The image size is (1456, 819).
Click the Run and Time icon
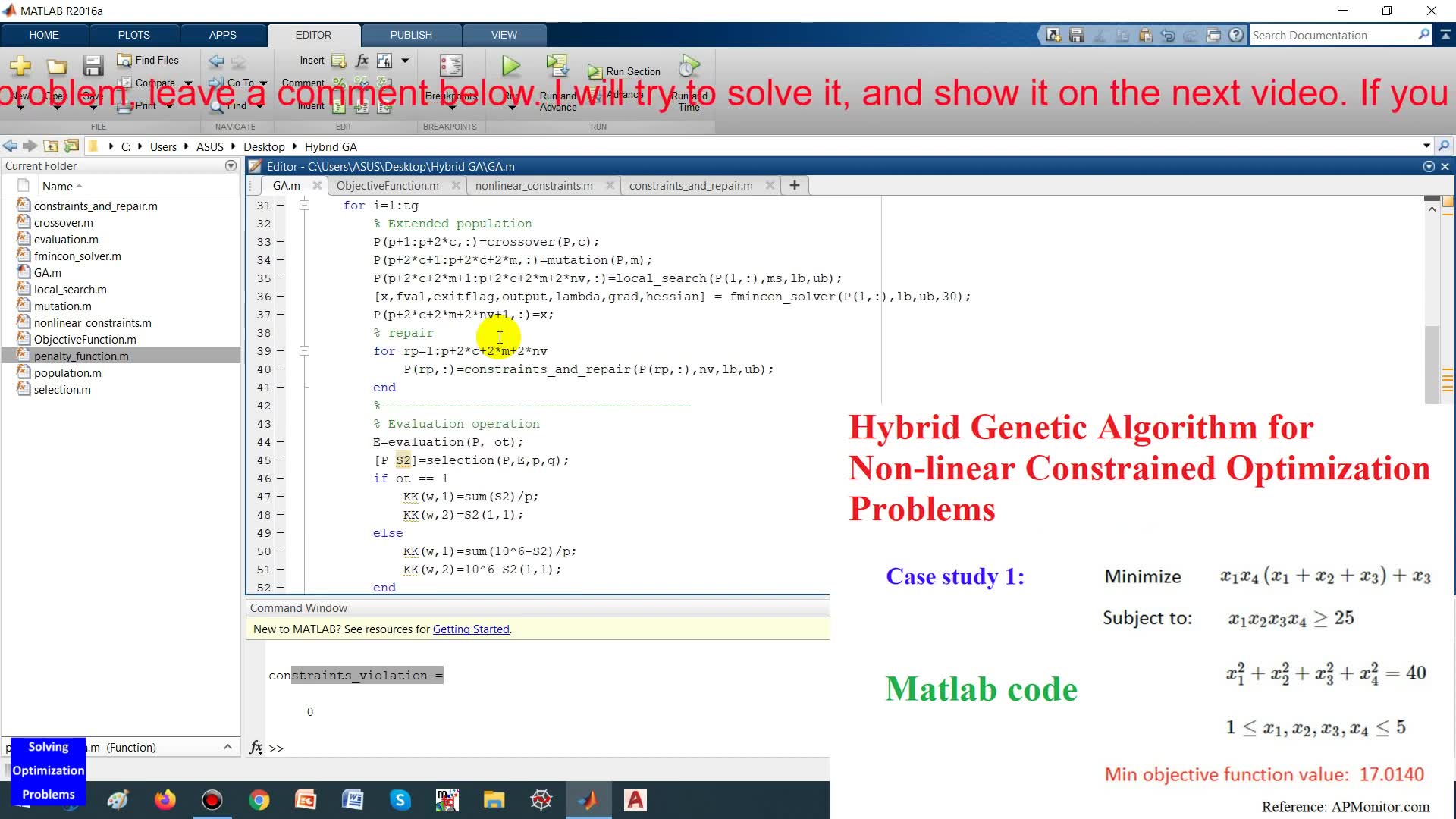(689, 66)
